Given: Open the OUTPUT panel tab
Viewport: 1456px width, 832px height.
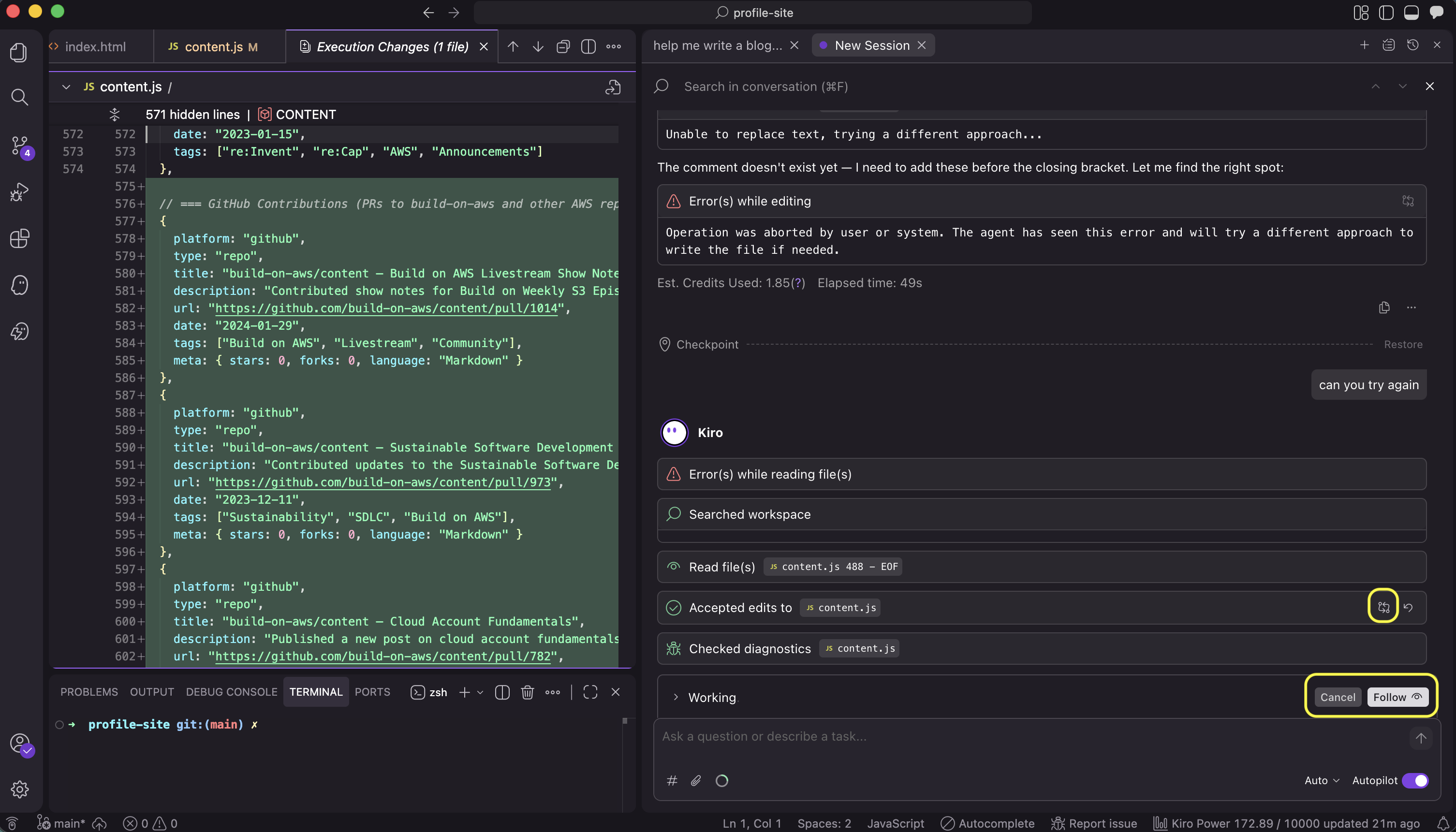Looking at the screenshot, I should 152,692.
